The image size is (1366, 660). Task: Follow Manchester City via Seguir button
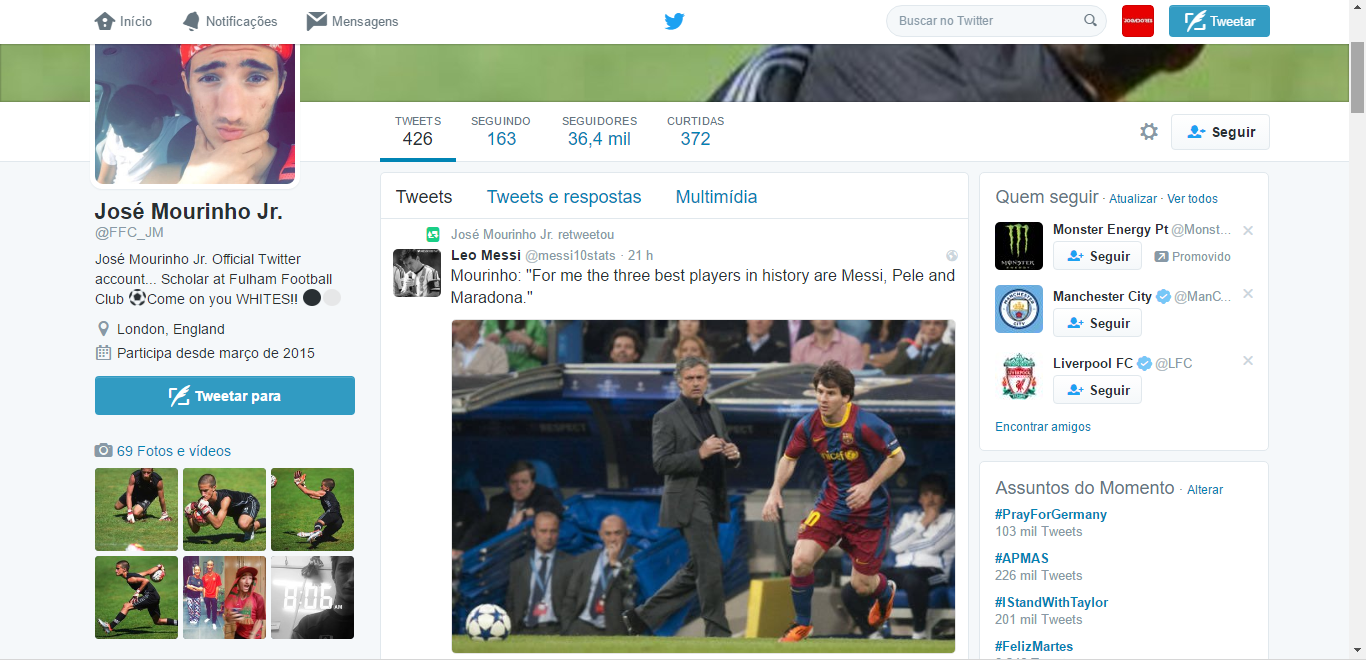(x=1097, y=322)
